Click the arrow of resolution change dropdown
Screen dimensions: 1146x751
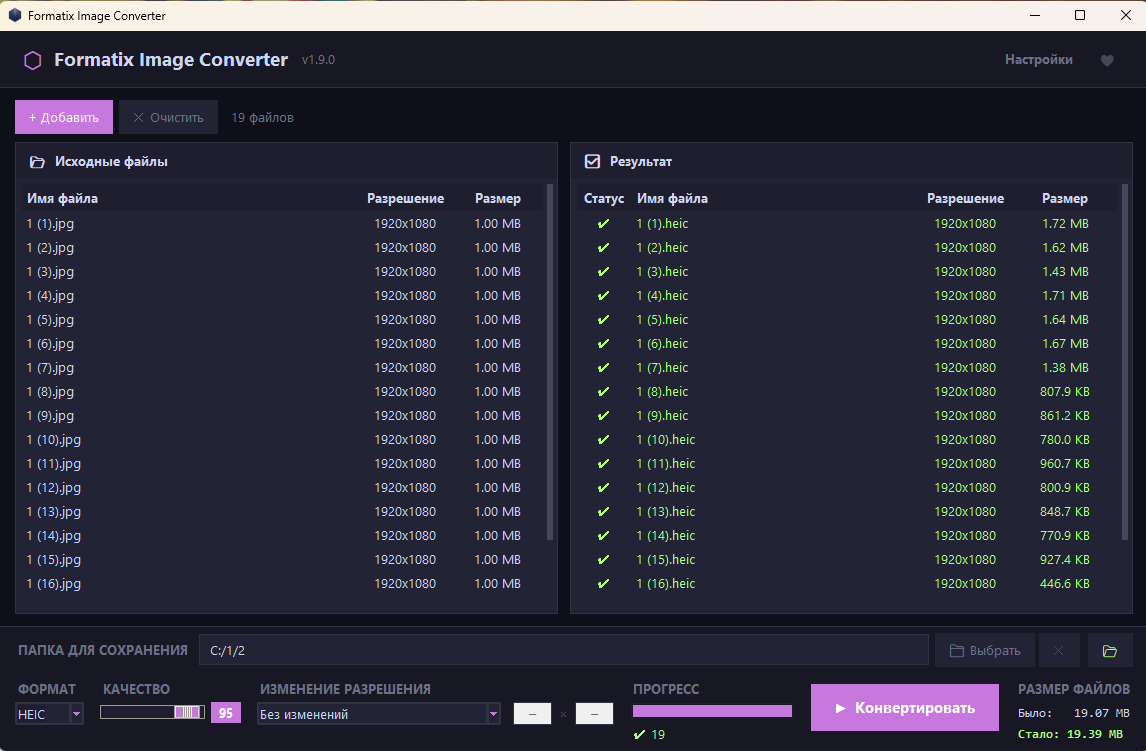pyautogui.click(x=493, y=714)
